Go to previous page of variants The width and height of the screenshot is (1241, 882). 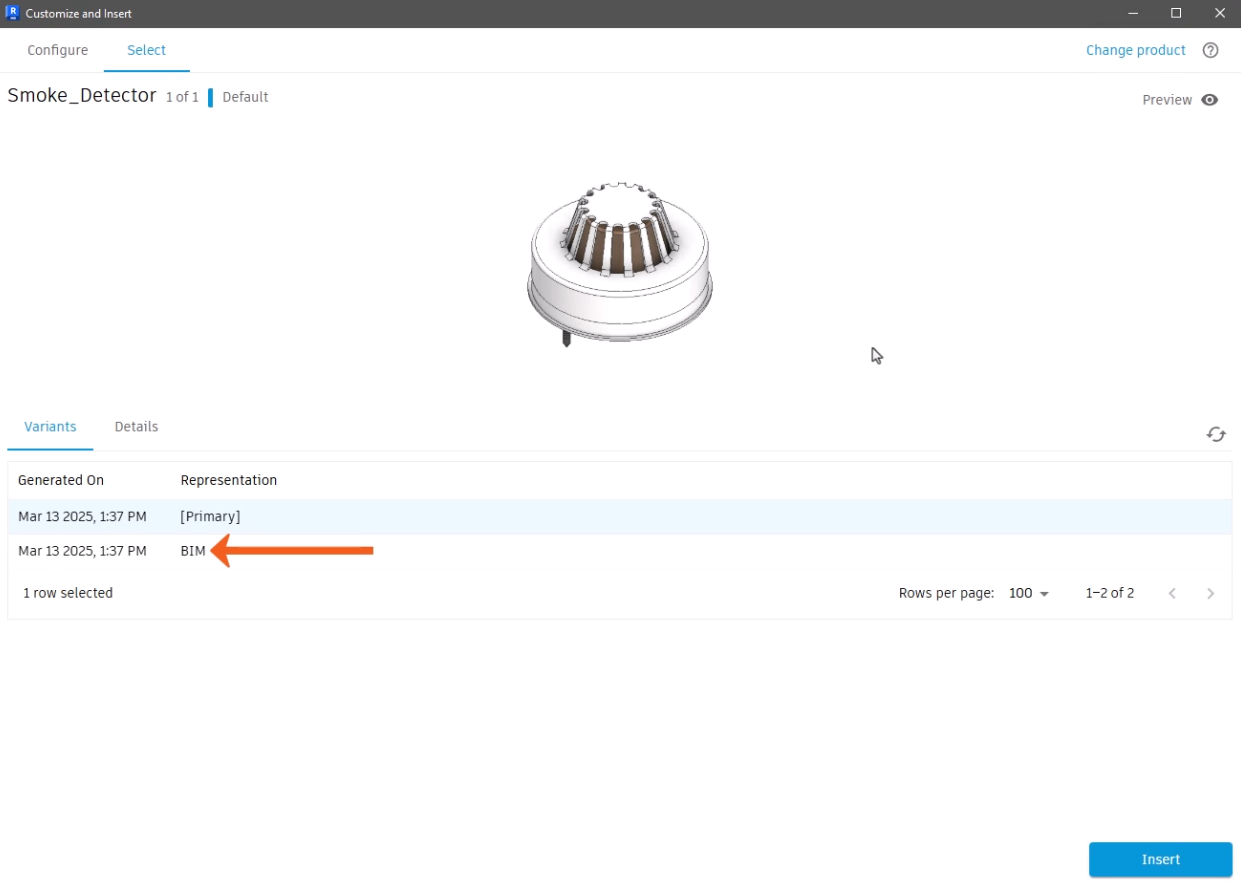tap(1172, 593)
